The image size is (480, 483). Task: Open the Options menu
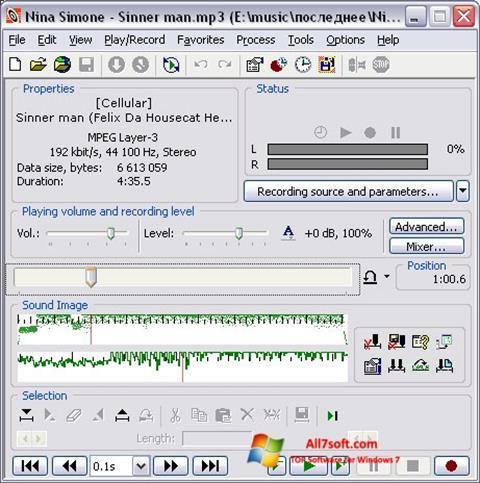pyautogui.click(x=345, y=40)
